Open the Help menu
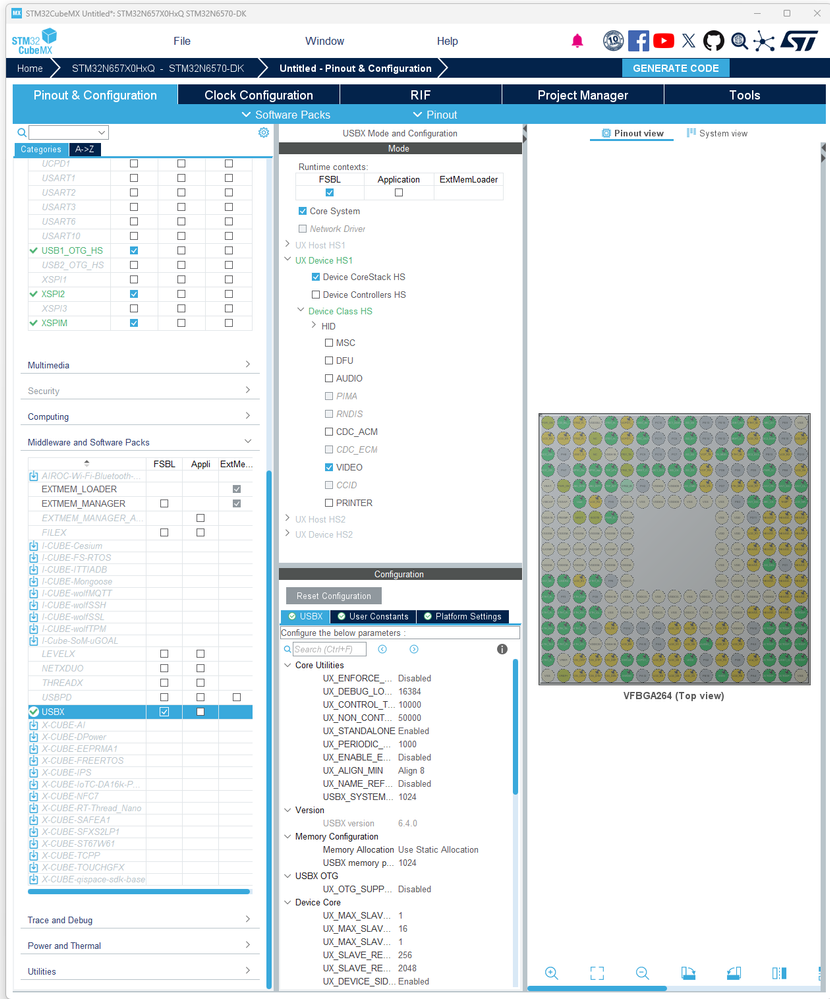 click(x=447, y=41)
